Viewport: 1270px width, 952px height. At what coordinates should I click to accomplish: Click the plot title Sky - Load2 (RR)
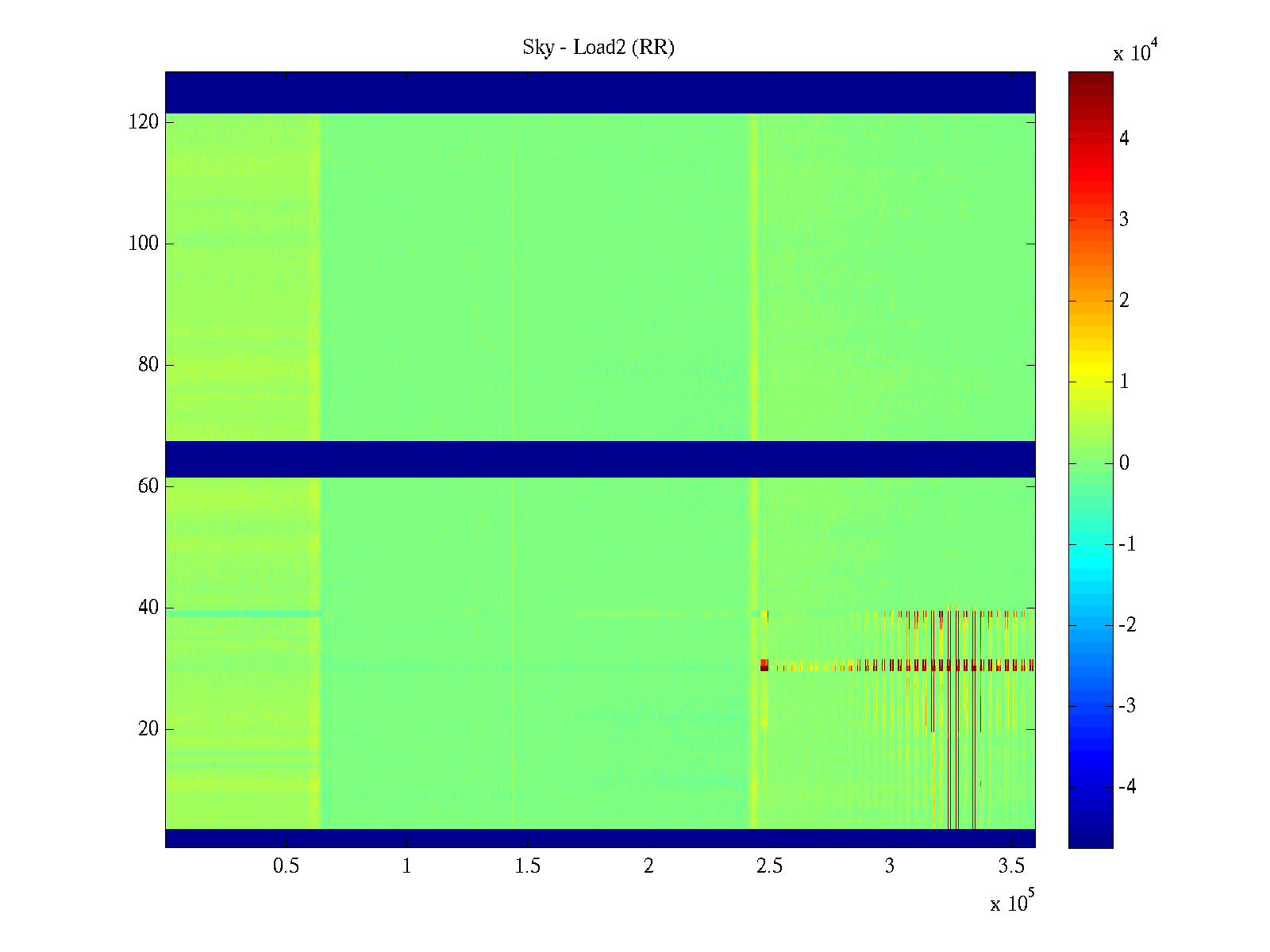click(x=598, y=48)
